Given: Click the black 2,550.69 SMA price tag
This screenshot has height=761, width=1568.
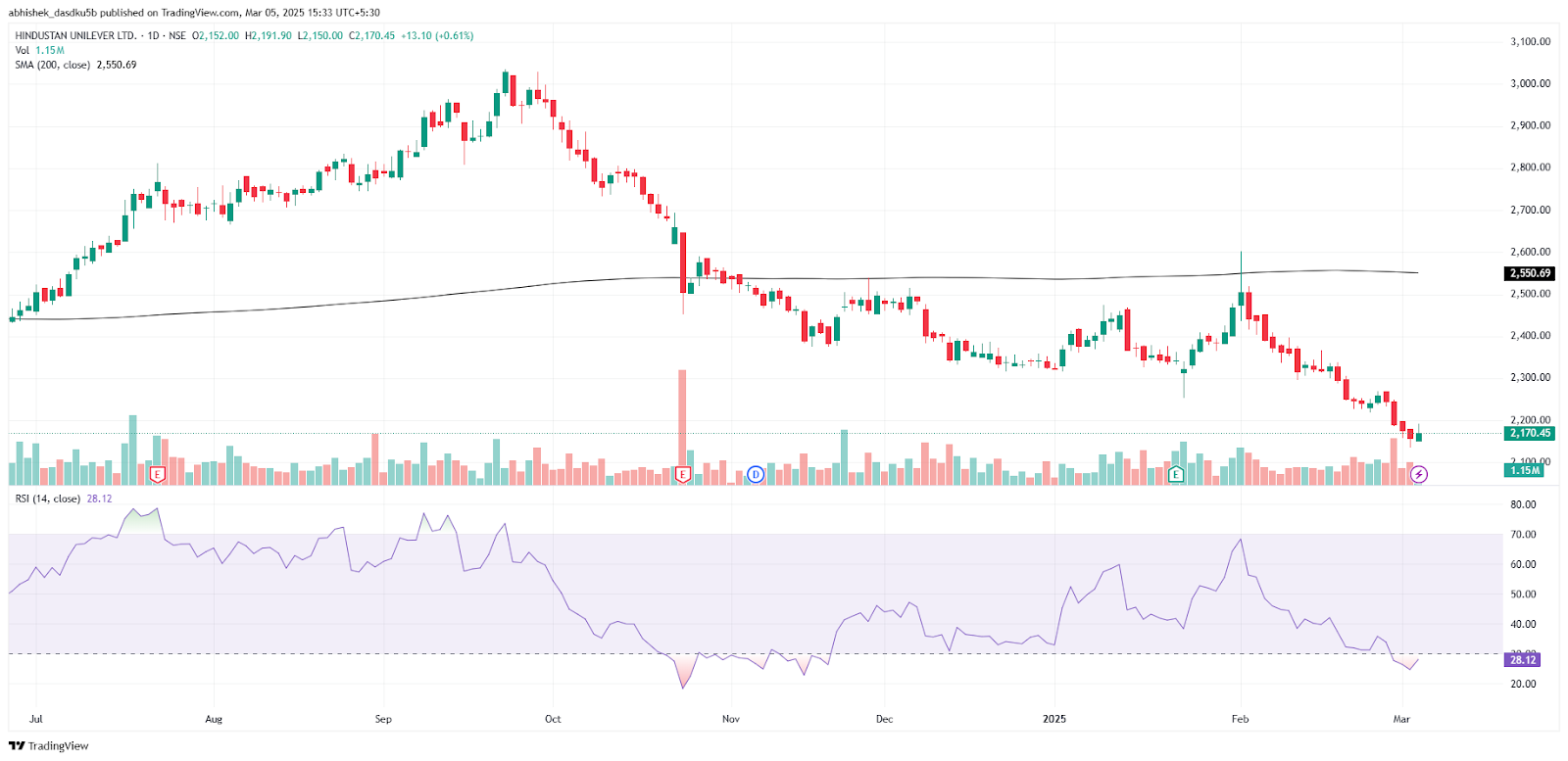Looking at the screenshot, I should (x=1530, y=273).
